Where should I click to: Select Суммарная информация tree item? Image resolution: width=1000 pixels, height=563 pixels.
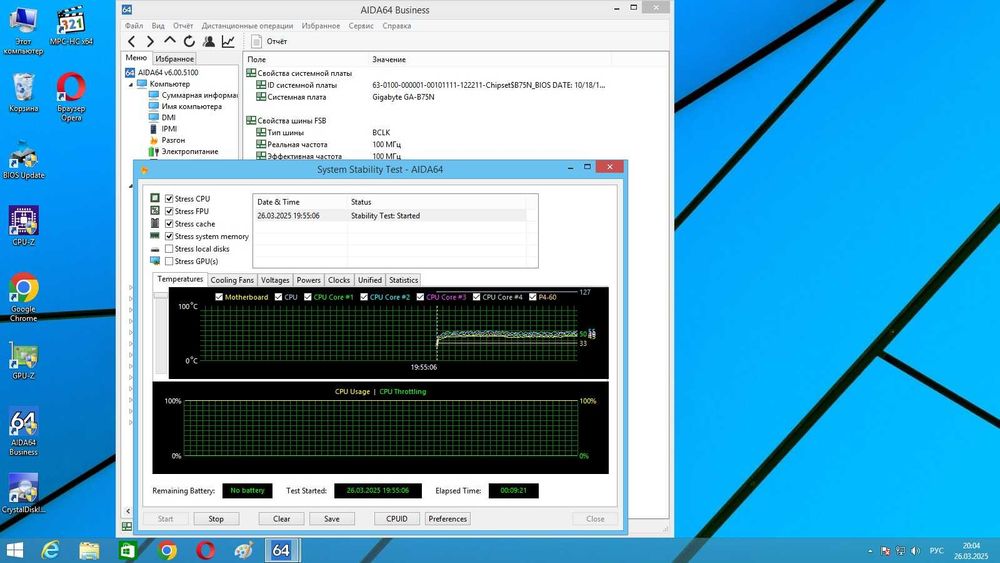[x=193, y=95]
